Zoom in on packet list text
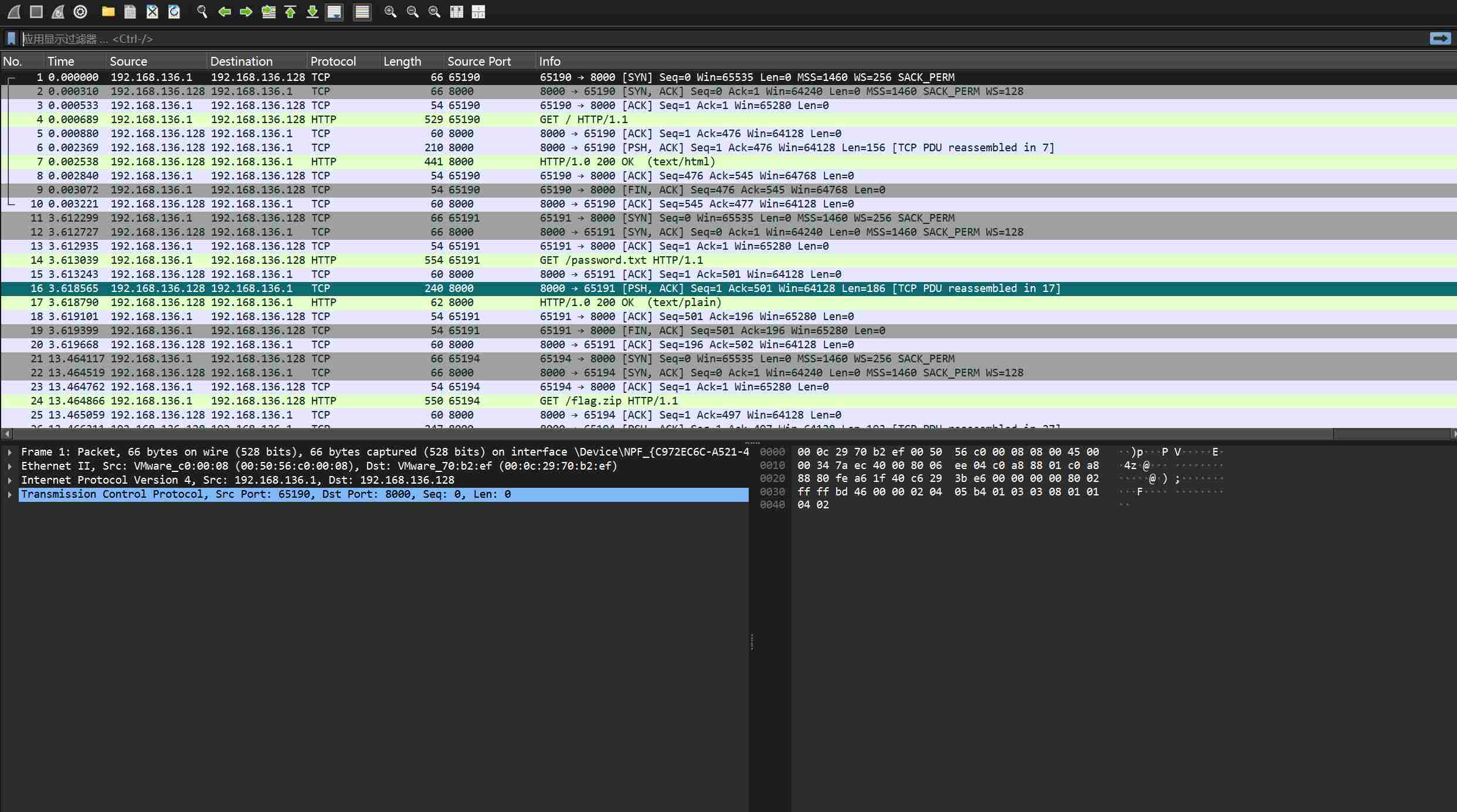The image size is (1457, 812). click(x=390, y=12)
